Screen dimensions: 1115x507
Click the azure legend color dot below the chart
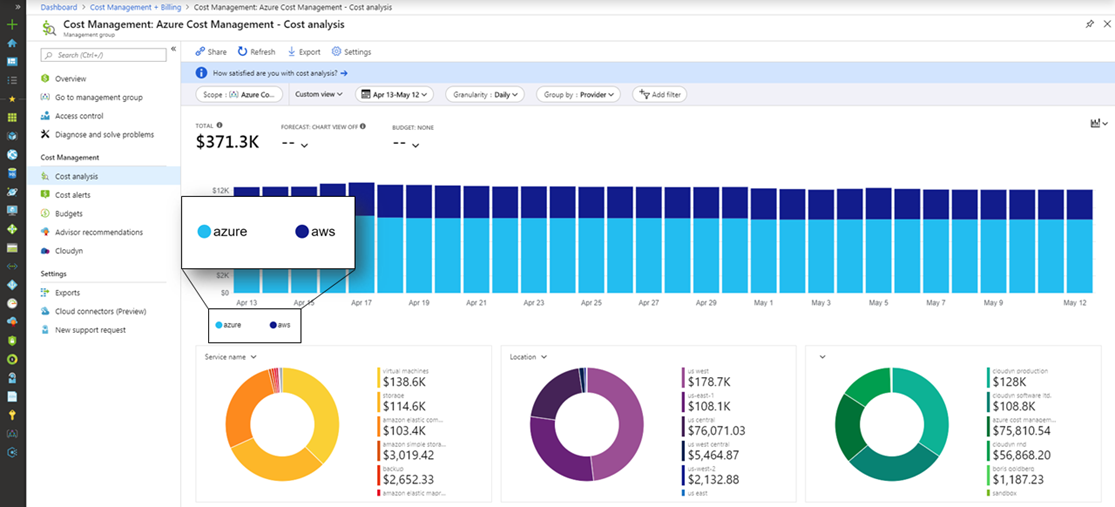pos(219,324)
